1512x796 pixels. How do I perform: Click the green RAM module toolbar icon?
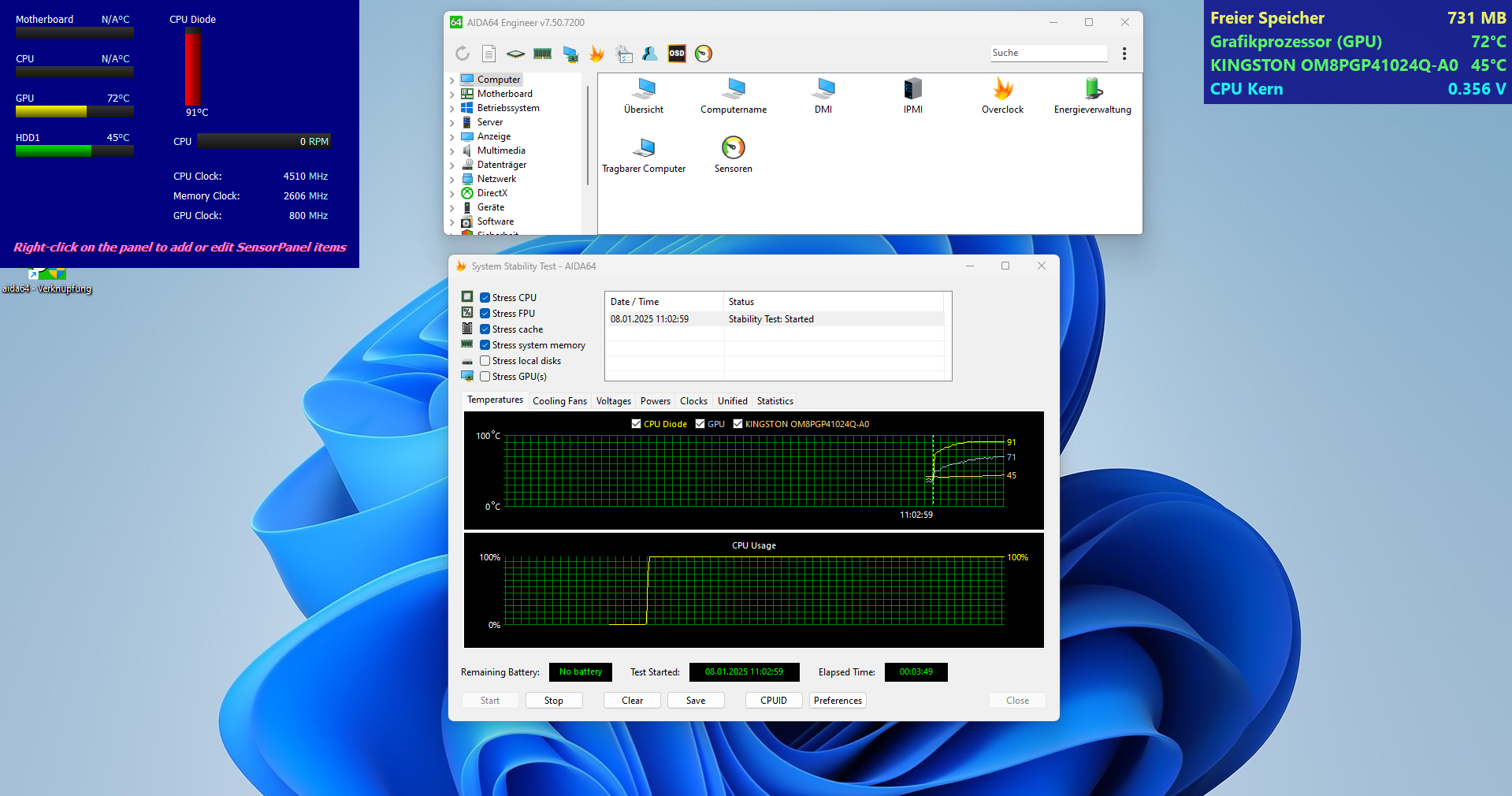pyautogui.click(x=542, y=54)
